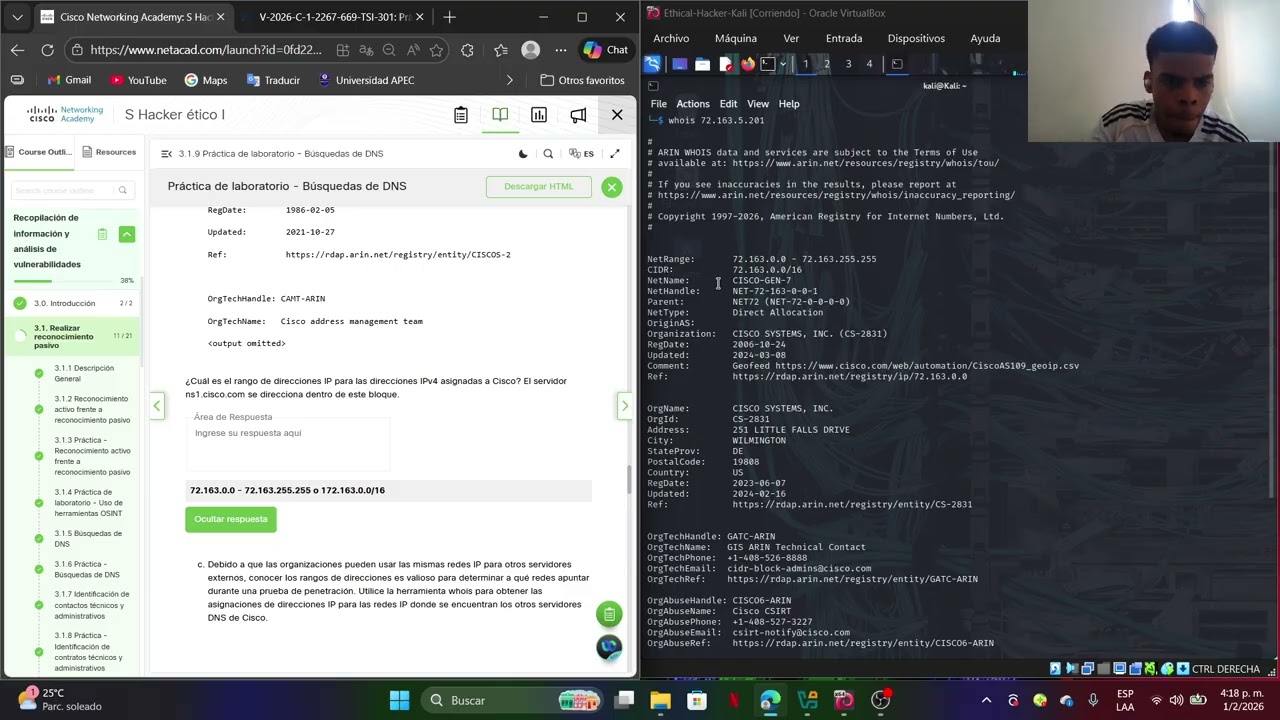
Task: Open a new browser tab with plus
Action: pos(449,17)
